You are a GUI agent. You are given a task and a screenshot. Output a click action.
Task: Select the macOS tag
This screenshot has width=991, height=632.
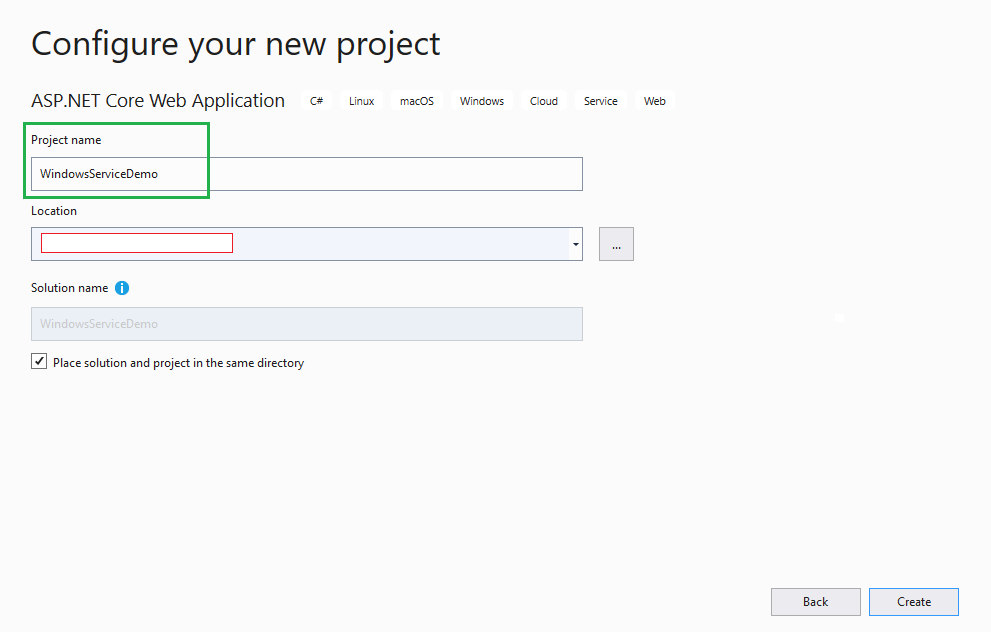coord(417,101)
